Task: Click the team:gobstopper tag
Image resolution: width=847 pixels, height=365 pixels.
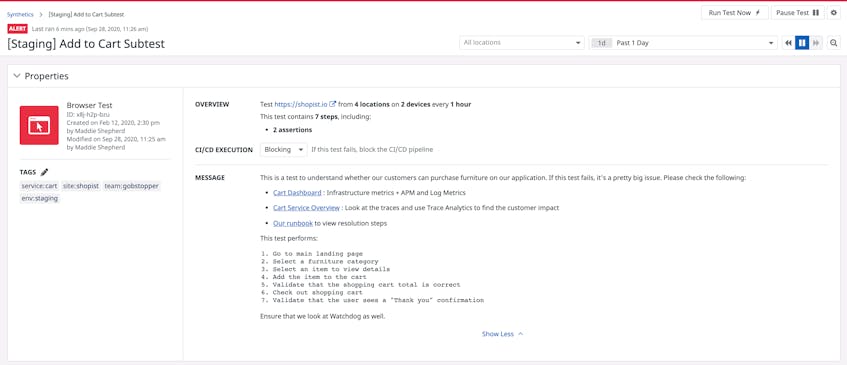Action: 132,186
